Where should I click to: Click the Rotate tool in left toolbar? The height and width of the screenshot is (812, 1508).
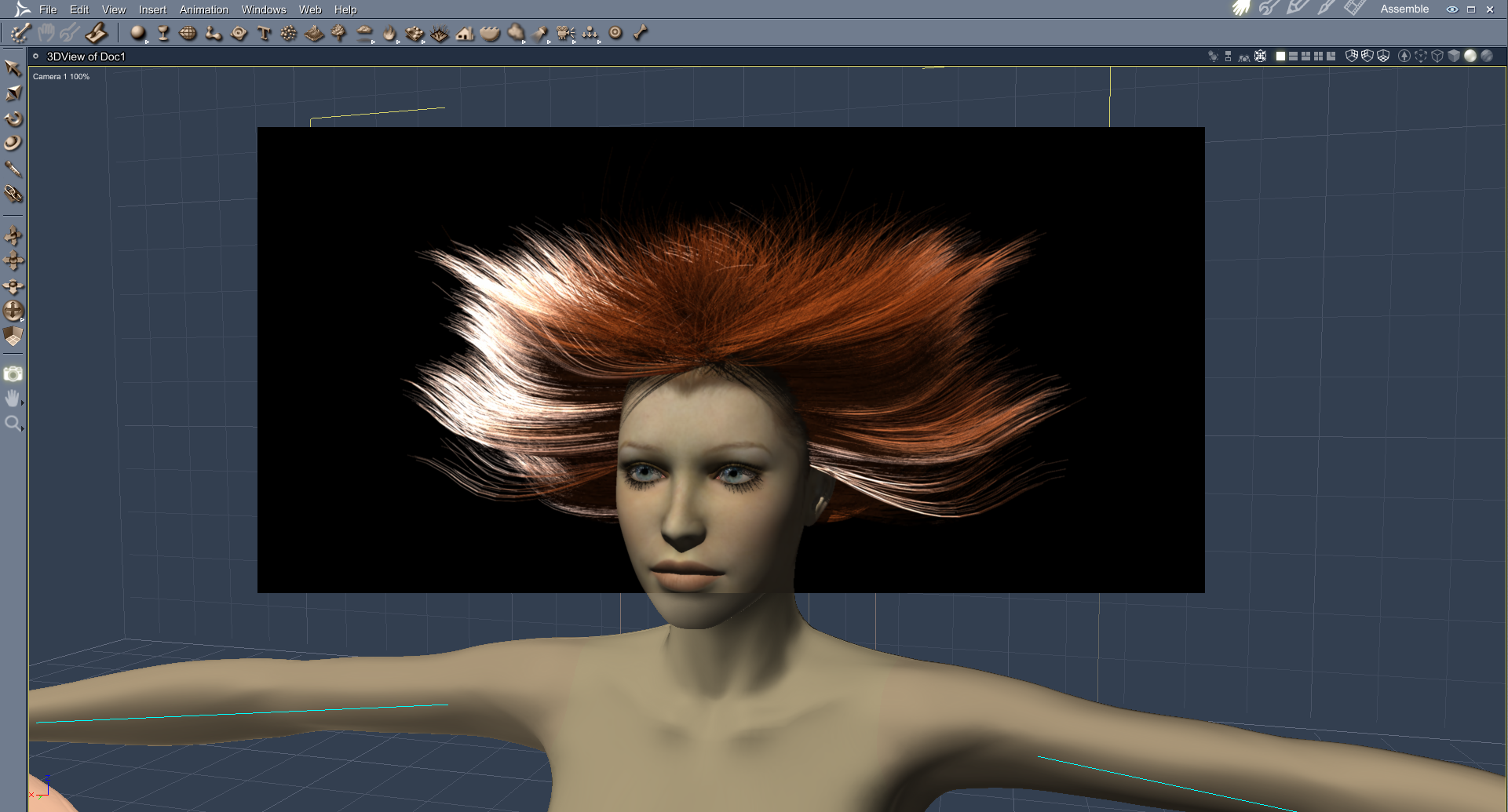[13, 119]
